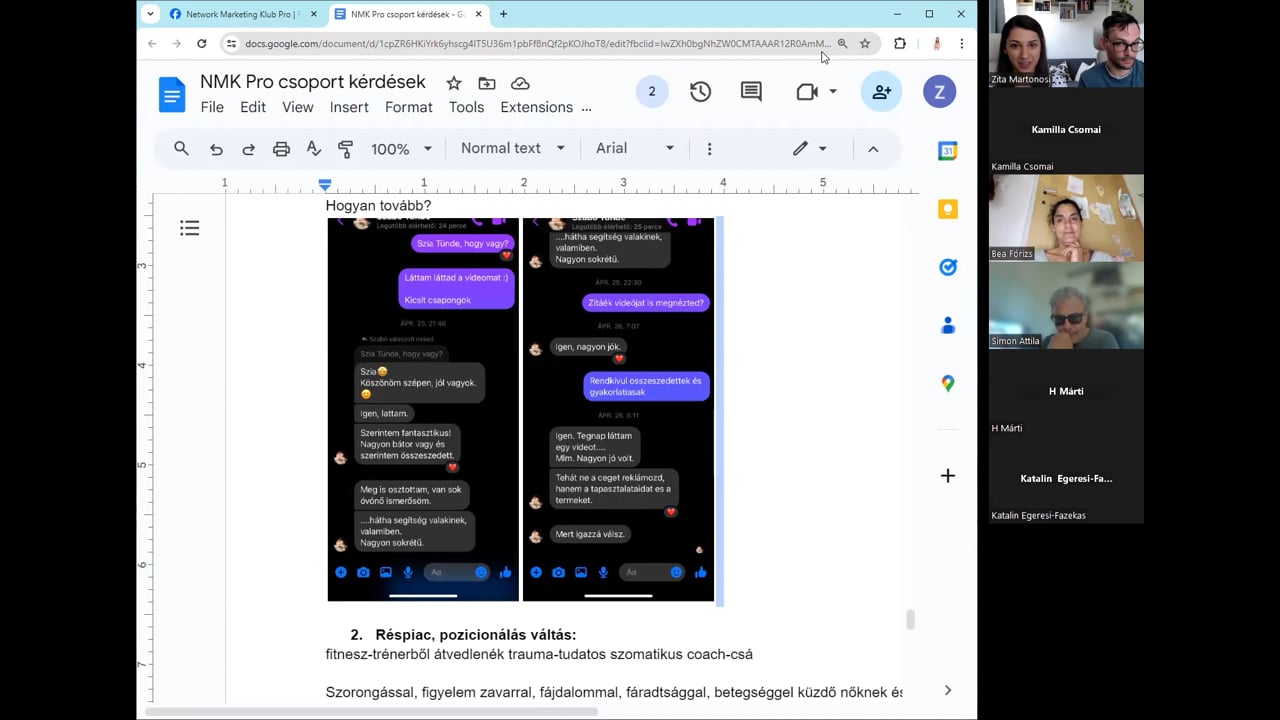Image resolution: width=1280 pixels, height=720 pixels.
Task: Print the document
Action: coord(281,149)
